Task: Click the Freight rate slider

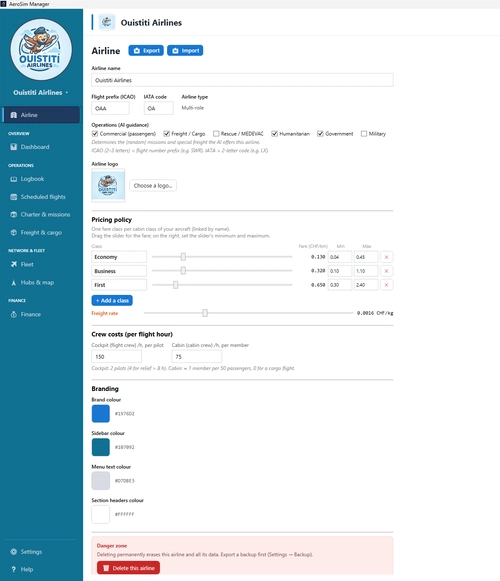Action: tap(249, 313)
